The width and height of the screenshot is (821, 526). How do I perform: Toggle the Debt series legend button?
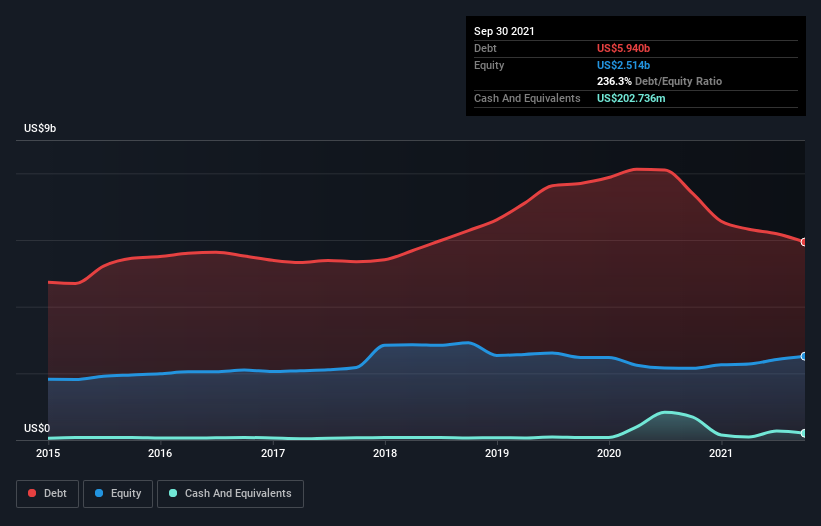[48, 494]
